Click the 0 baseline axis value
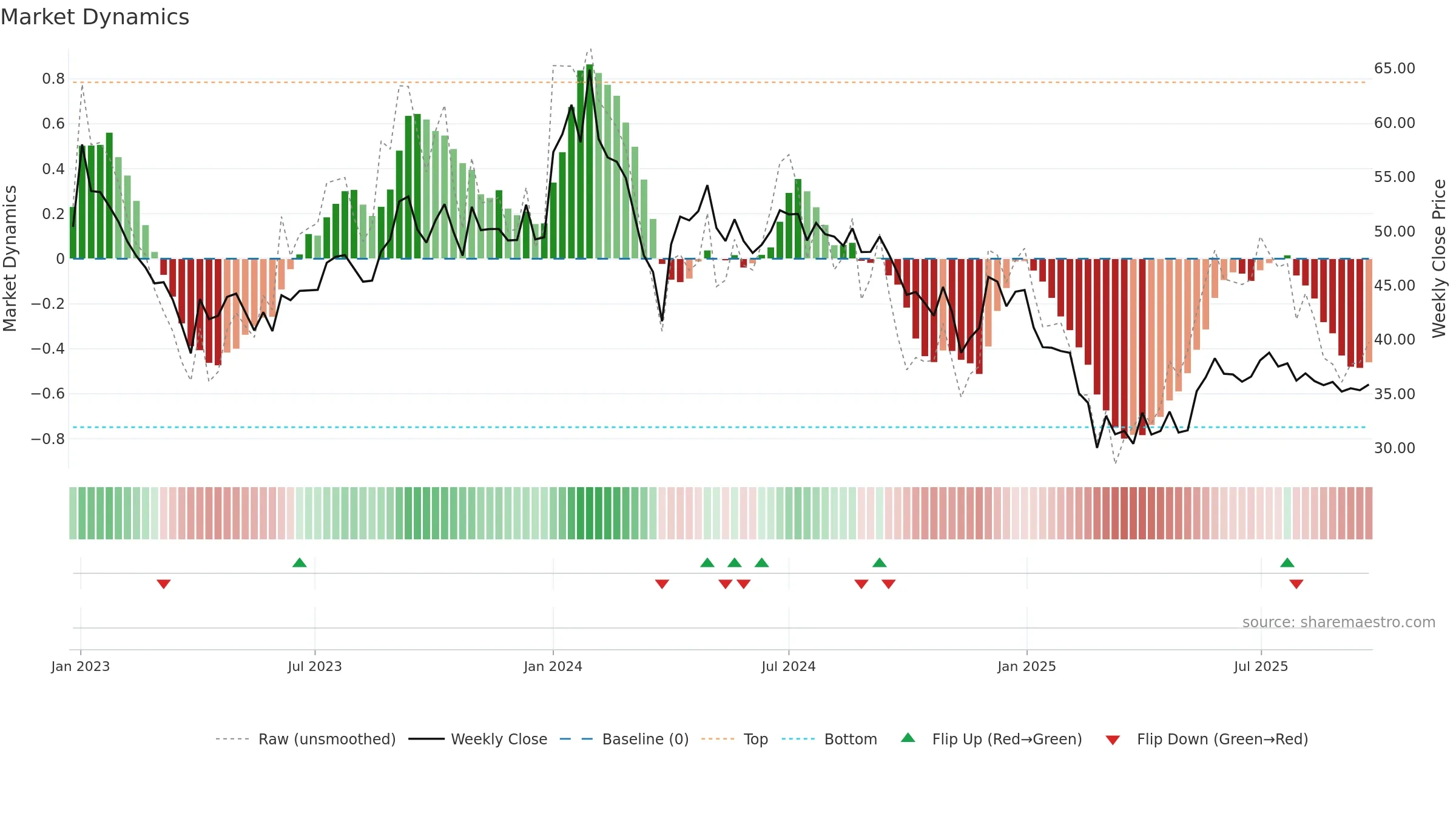The image size is (1456, 819). tap(60, 259)
